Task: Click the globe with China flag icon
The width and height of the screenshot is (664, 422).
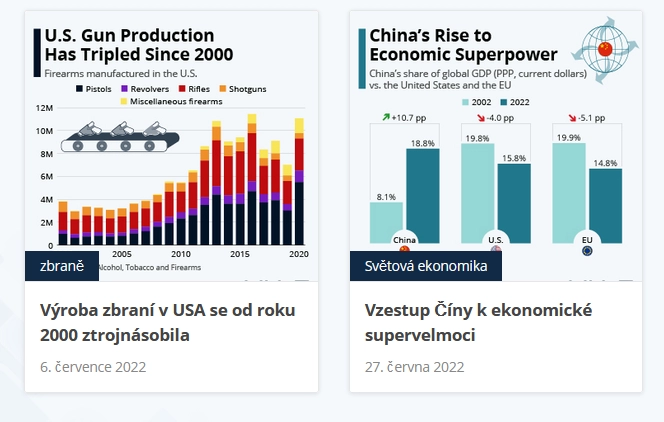Action: tap(604, 46)
